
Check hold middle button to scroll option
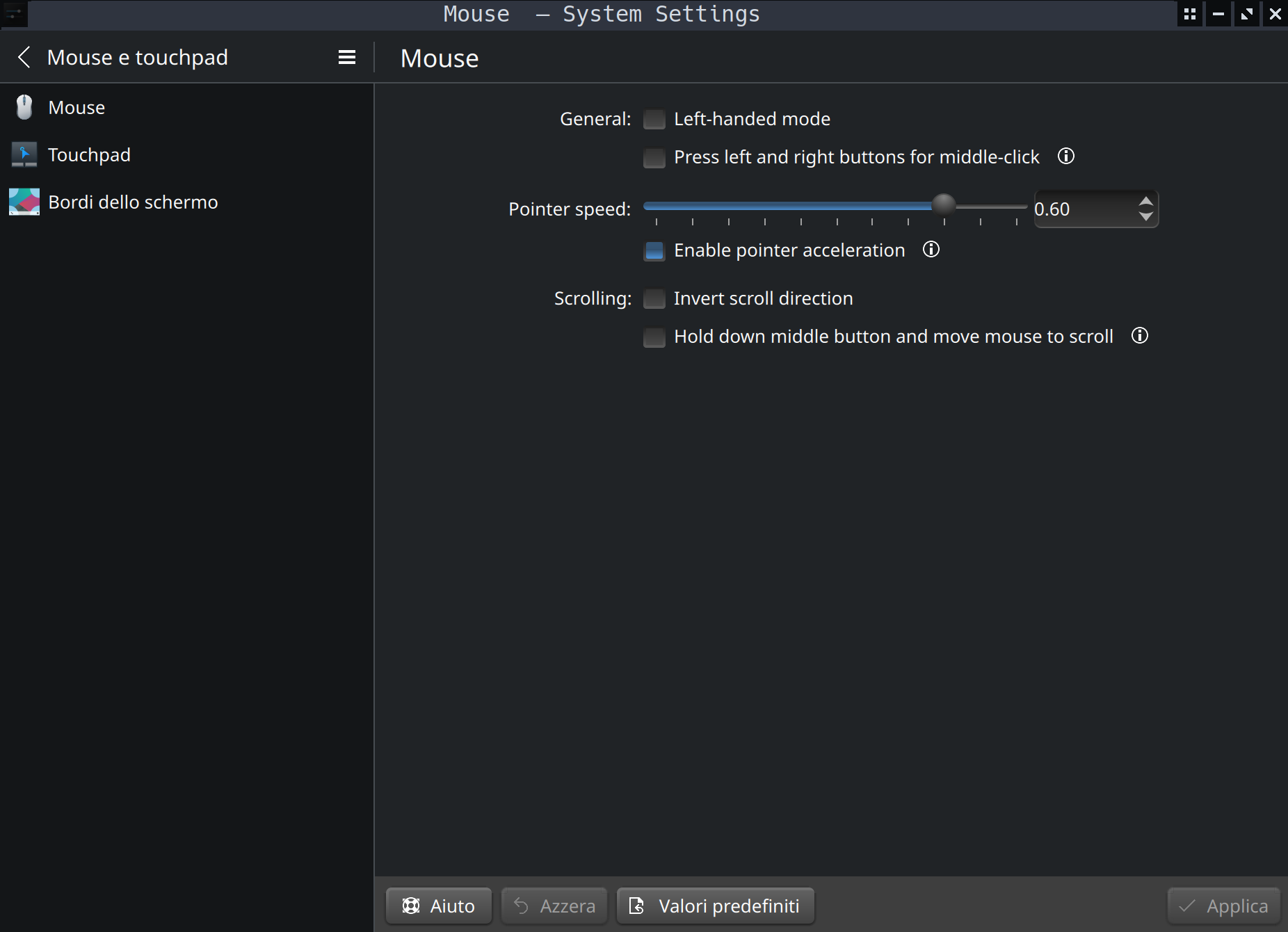(654, 337)
